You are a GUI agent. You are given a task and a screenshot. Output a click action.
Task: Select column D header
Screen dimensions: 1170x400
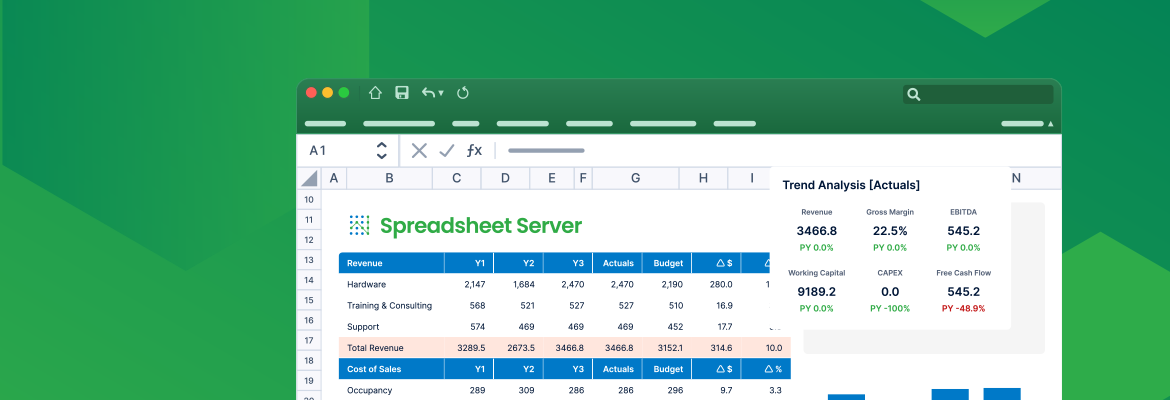pyautogui.click(x=505, y=178)
